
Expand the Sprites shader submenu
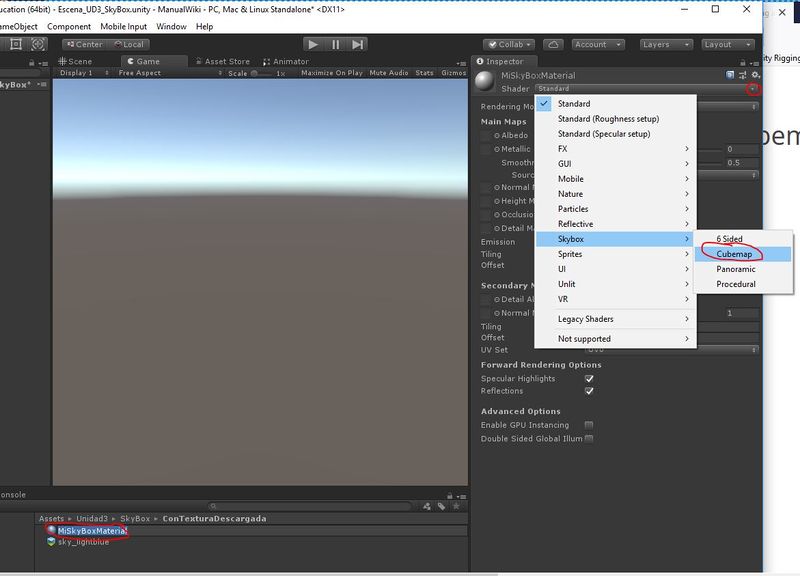coord(616,254)
